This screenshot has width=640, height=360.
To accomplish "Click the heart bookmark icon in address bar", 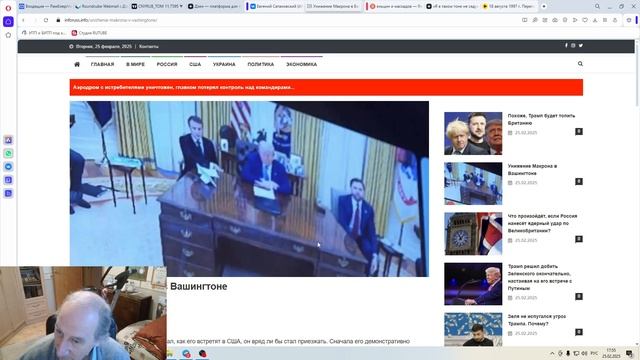I will [585, 20].
